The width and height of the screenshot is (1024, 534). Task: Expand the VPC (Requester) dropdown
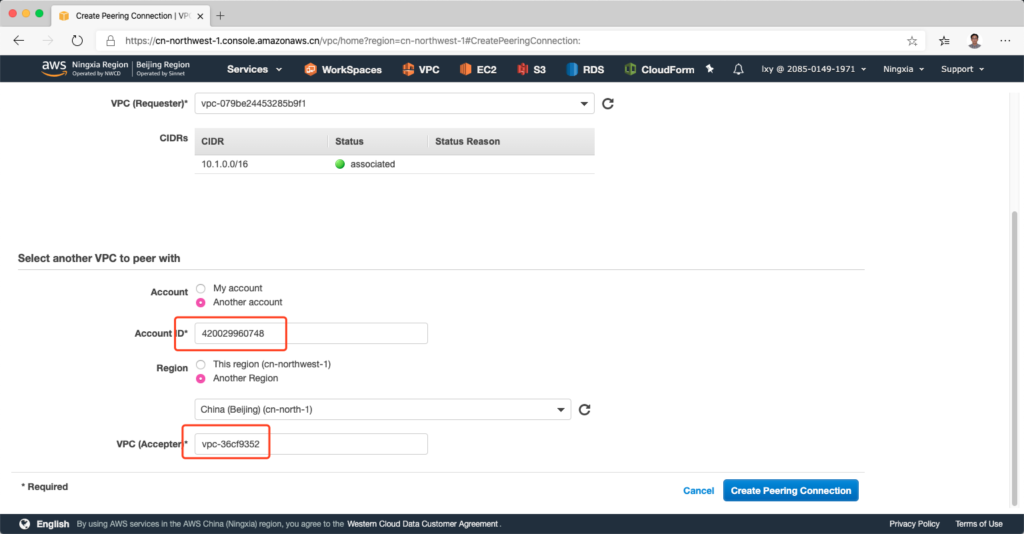[394, 104]
